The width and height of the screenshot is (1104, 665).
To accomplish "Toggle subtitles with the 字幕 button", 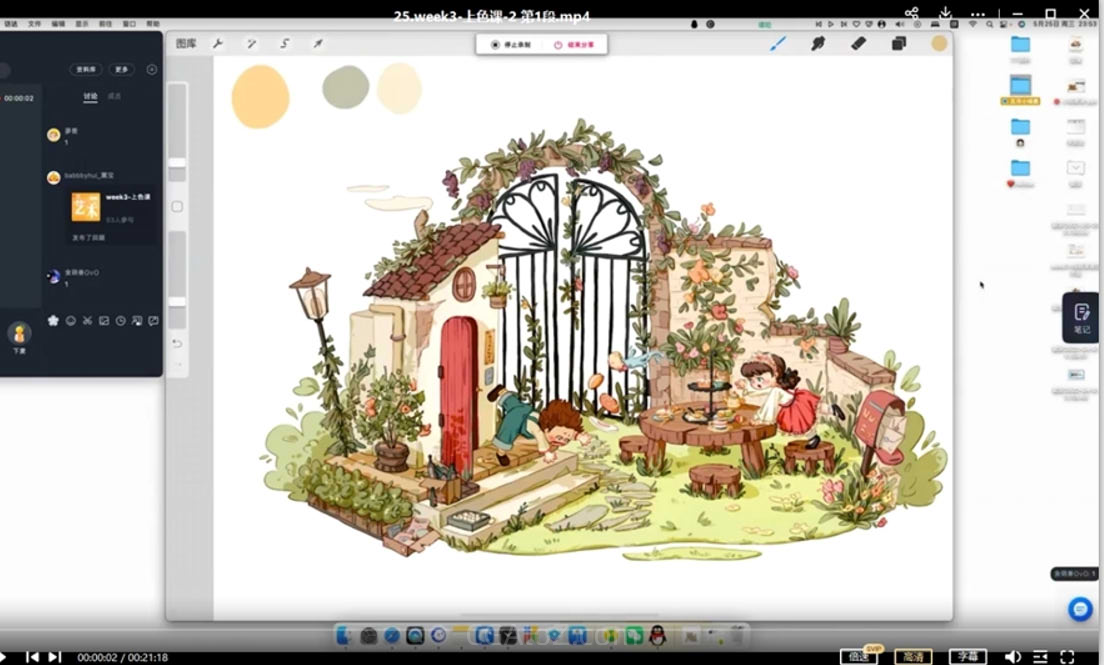I will 967,656.
